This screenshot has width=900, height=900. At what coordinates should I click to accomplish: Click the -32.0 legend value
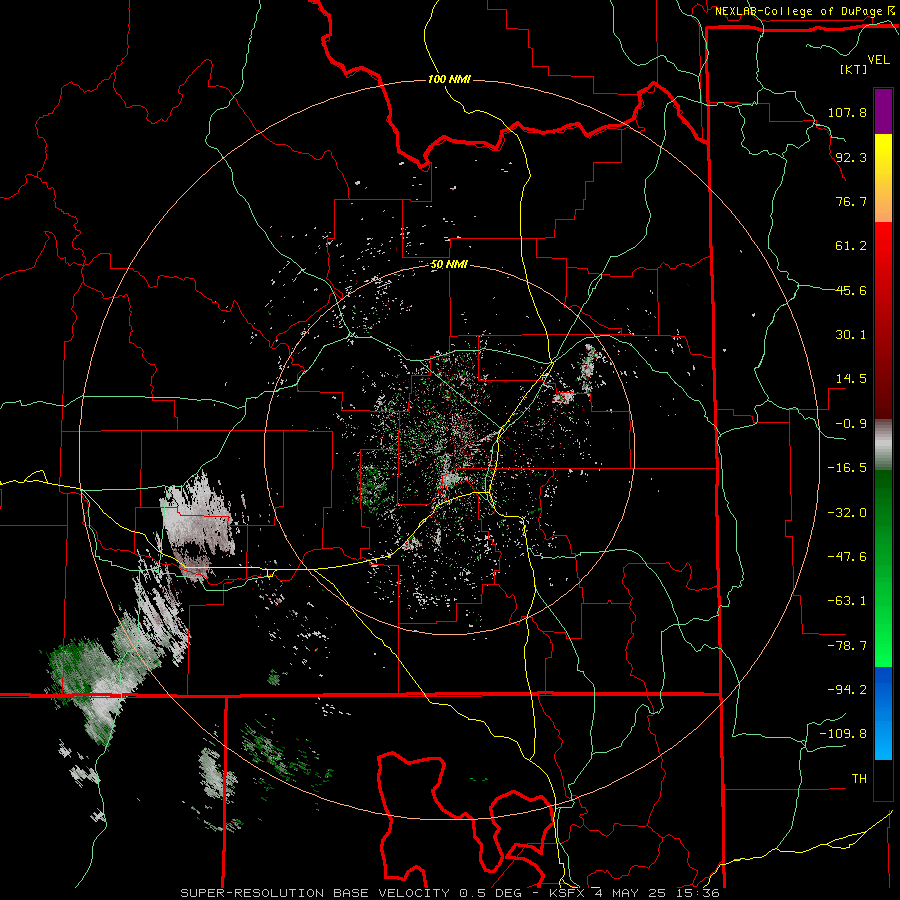pyautogui.click(x=847, y=513)
